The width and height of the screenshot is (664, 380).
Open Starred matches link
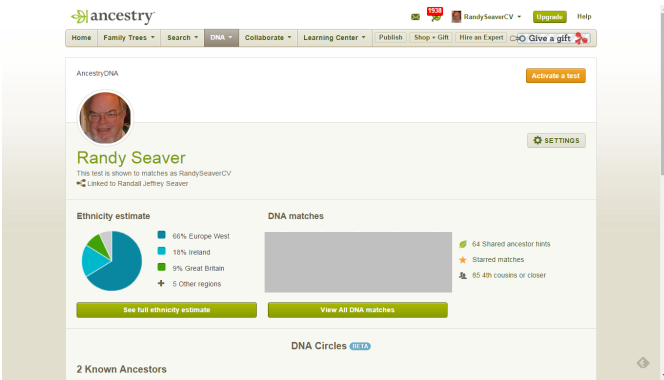tap(498, 260)
